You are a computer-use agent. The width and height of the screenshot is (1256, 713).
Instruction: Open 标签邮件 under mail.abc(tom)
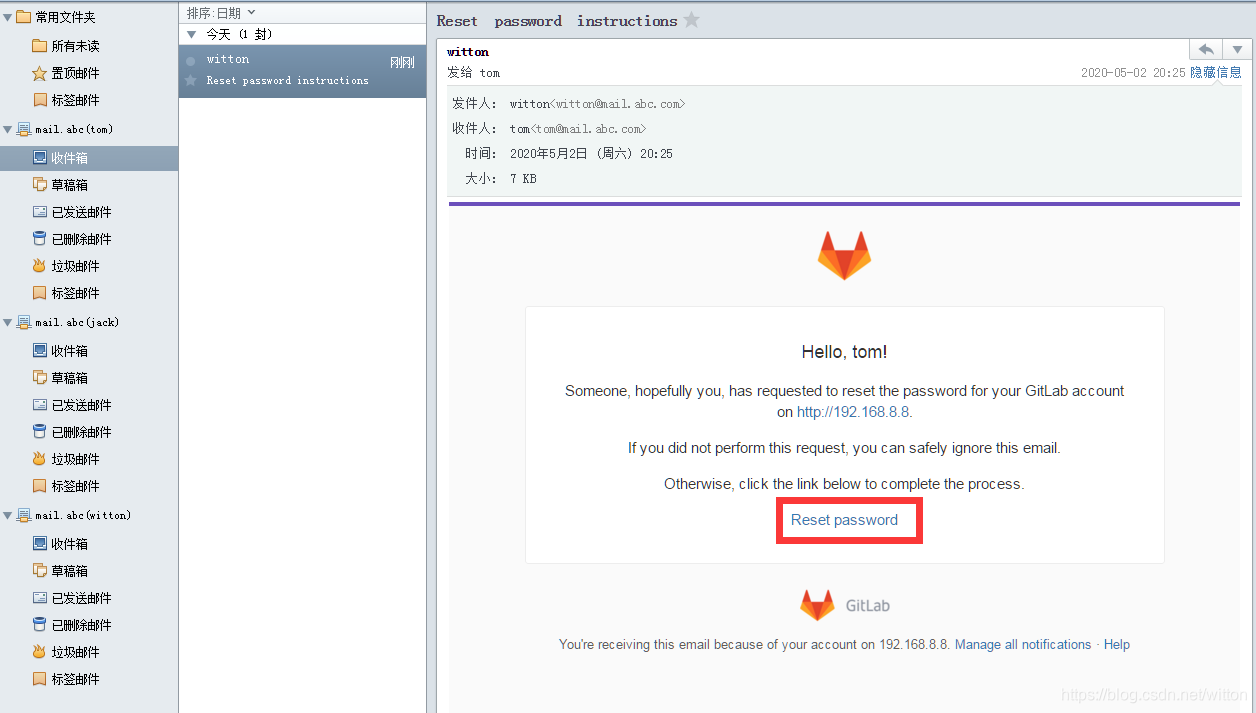(x=66, y=293)
